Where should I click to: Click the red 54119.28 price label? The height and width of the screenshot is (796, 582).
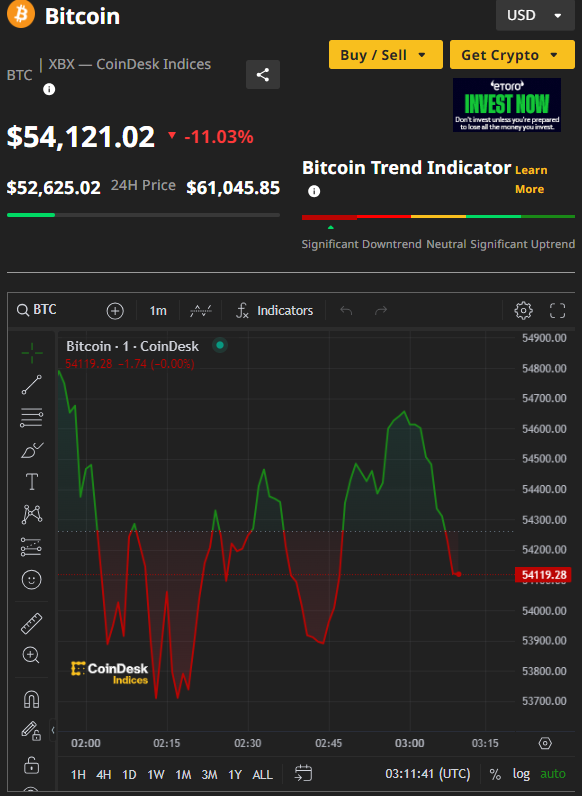pyautogui.click(x=543, y=575)
